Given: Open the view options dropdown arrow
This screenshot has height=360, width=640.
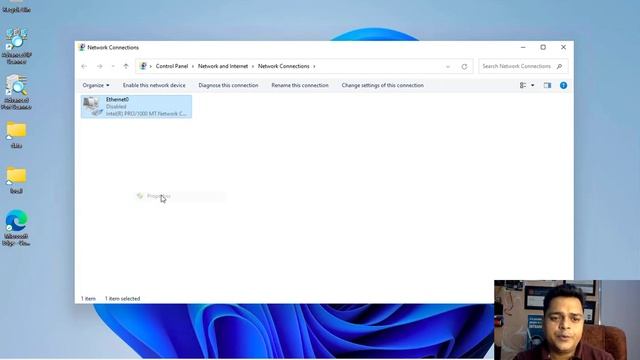Looking at the screenshot, I should coord(533,85).
